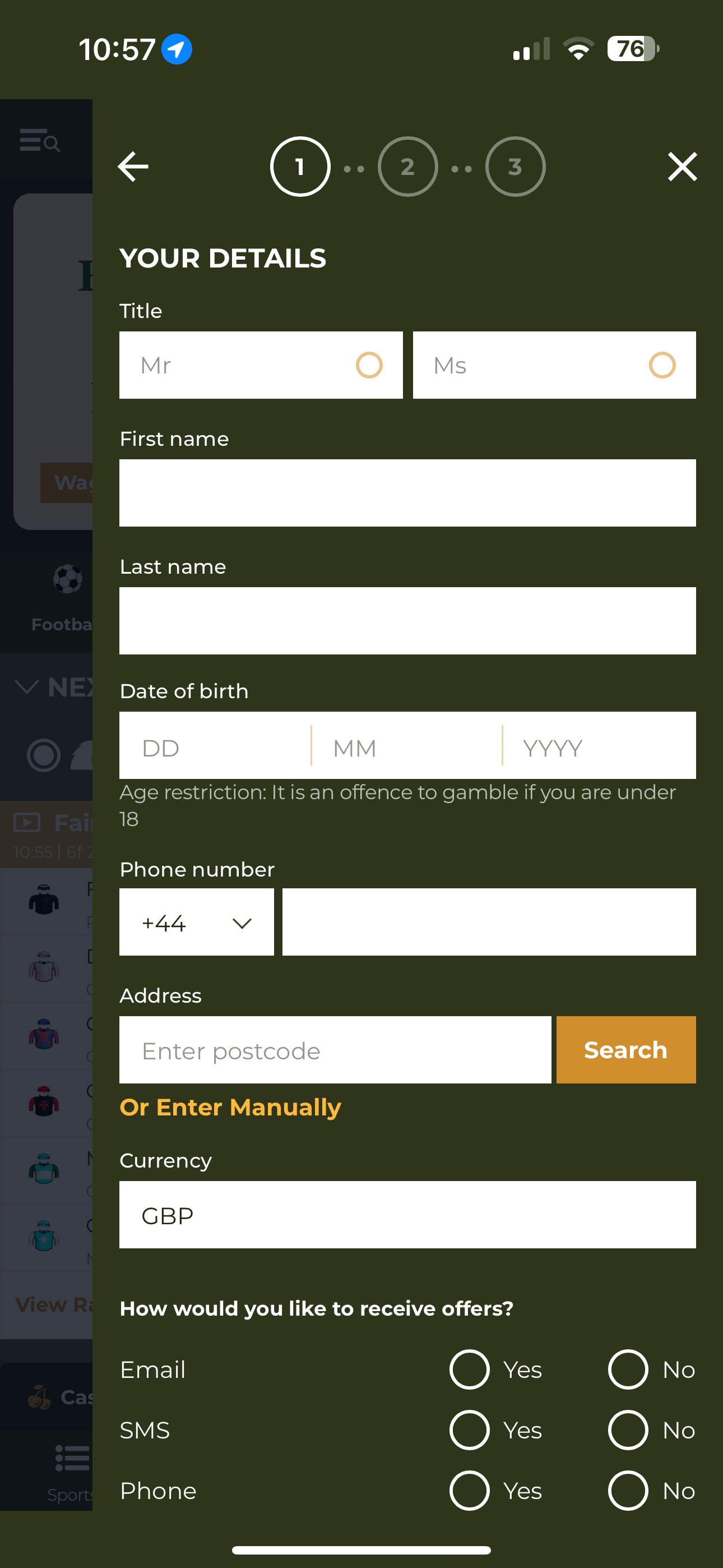The image size is (723, 1568).
Task: Close the registration overlay with the X
Action: coord(682,166)
